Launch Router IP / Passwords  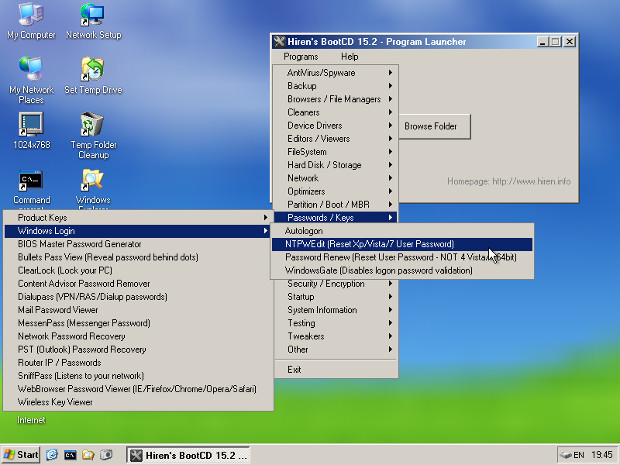coord(138,363)
